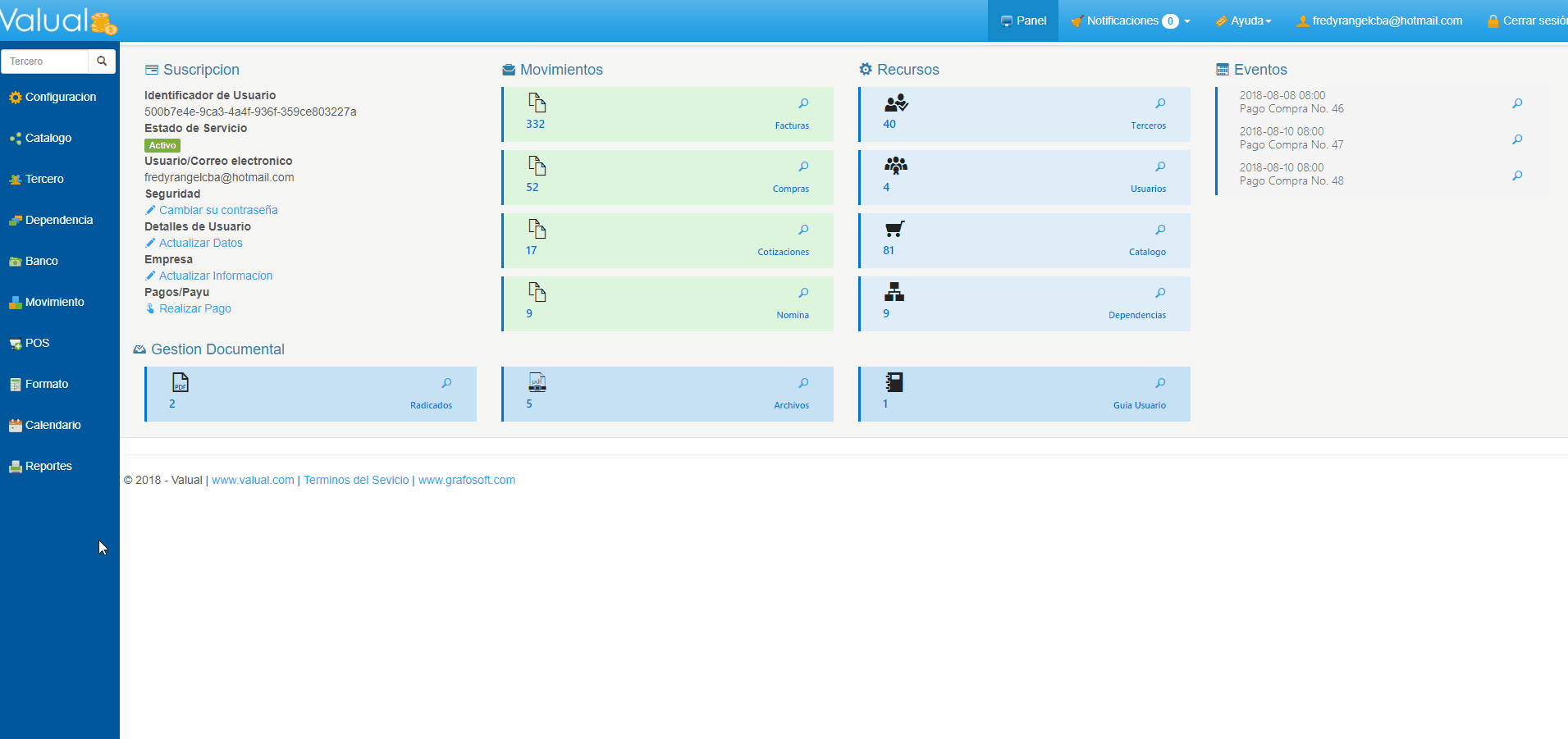Click the Dependencias hierarchy icon

[894, 292]
